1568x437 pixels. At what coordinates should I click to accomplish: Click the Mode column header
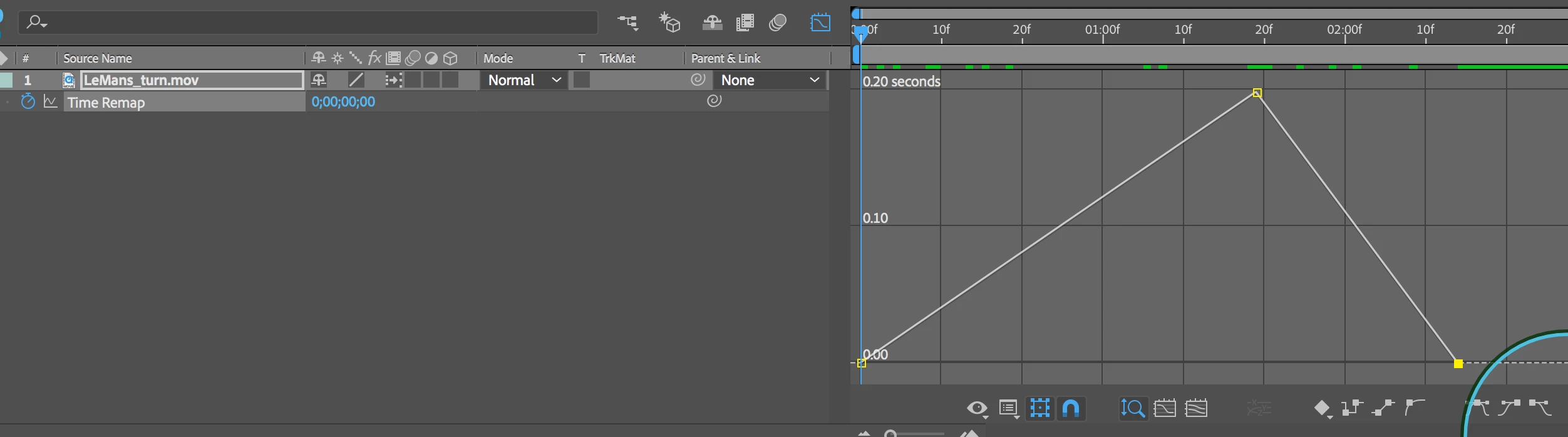pos(498,58)
